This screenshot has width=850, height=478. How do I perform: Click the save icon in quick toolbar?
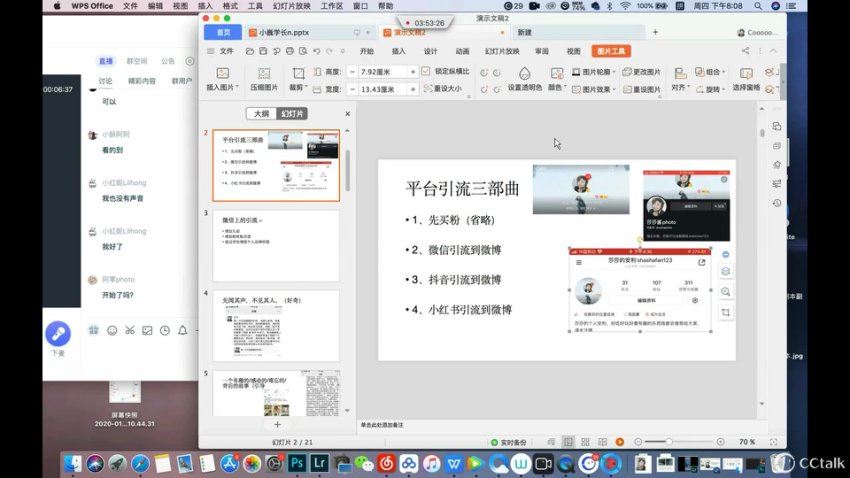coord(263,51)
